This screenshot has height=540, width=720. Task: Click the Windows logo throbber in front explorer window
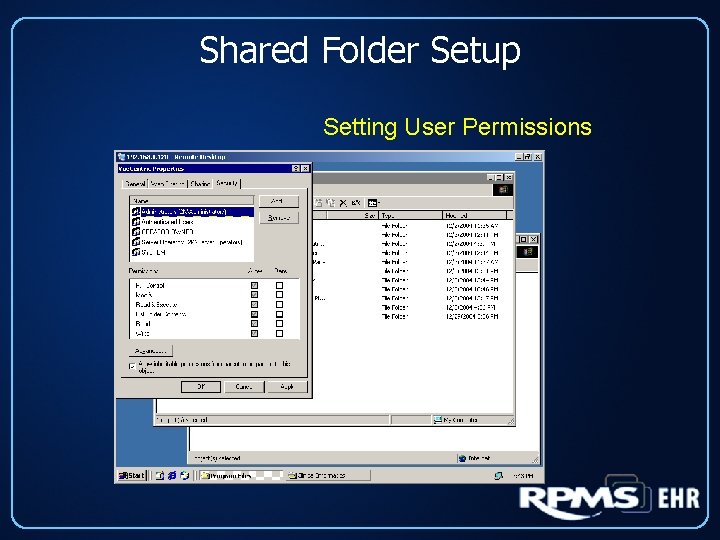click(x=503, y=190)
